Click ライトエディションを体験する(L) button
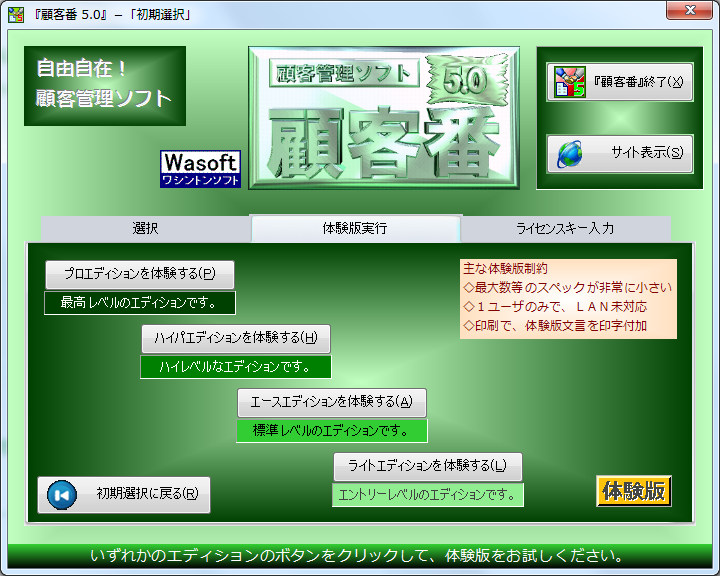Image resolution: width=720 pixels, height=576 pixels. [428, 466]
